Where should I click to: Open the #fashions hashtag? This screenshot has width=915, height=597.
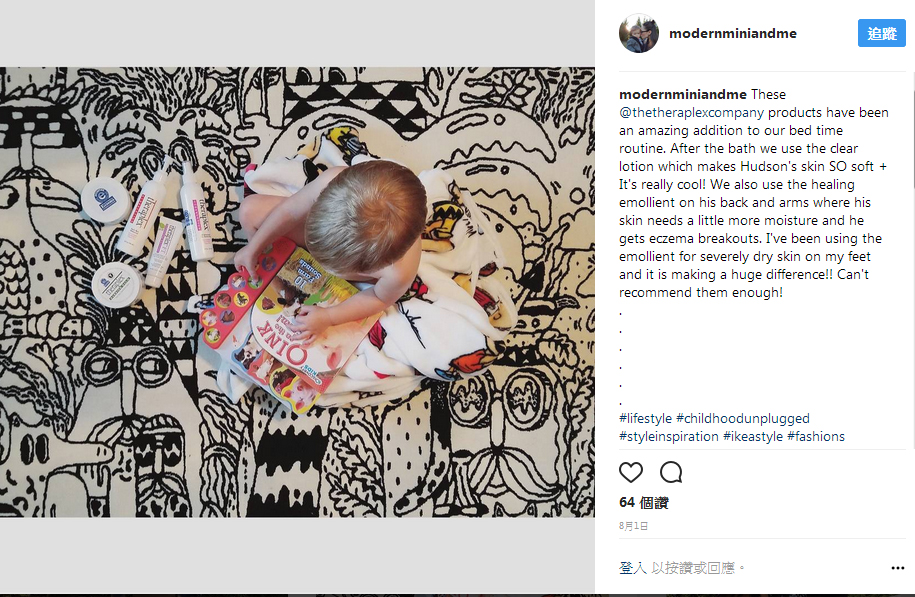coord(816,437)
